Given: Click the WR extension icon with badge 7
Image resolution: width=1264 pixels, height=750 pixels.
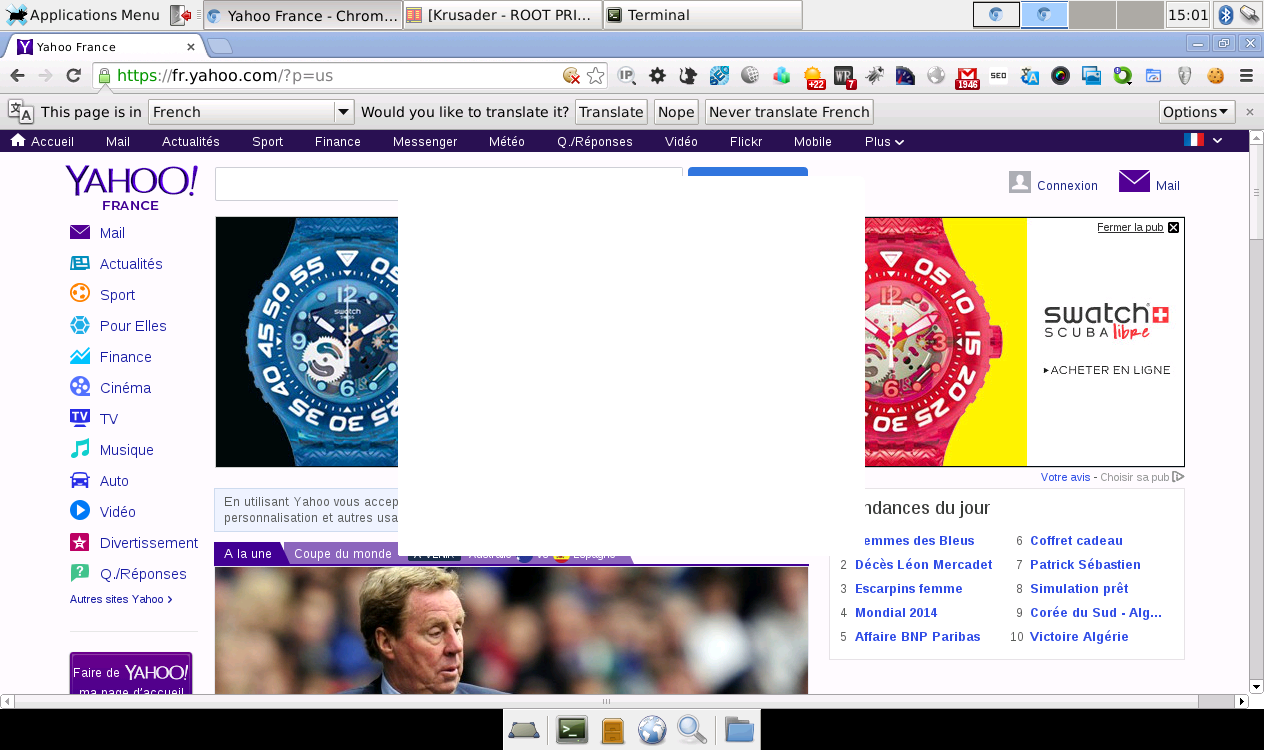Looking at the screenshot, I should click(844, 76).
